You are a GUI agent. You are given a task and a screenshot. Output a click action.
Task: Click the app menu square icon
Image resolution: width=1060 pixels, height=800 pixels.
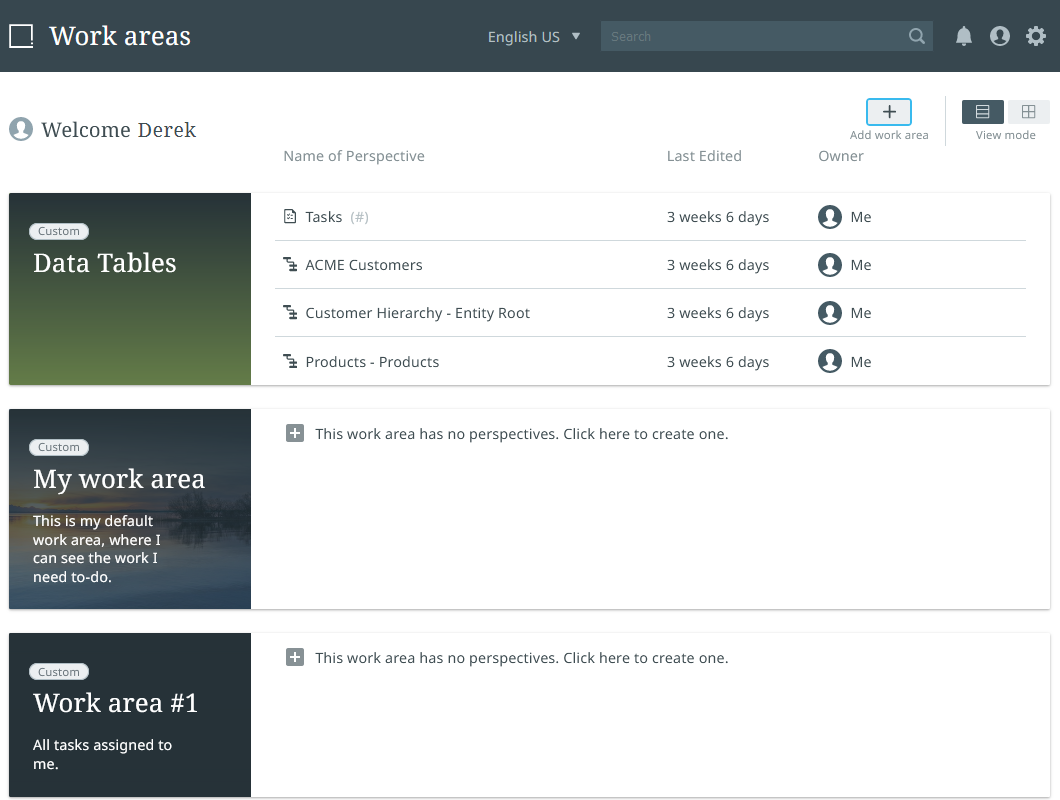[21, 37]
